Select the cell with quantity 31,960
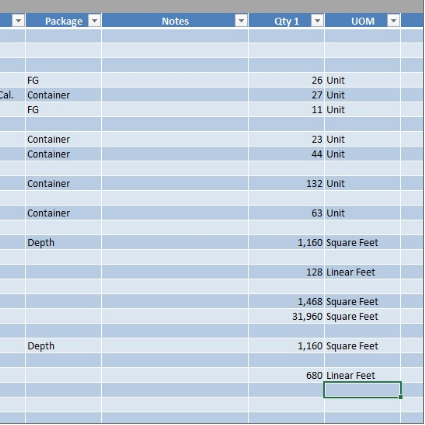Screen dimensions: 425x425 pyautogui.click(x=286, y=316)
